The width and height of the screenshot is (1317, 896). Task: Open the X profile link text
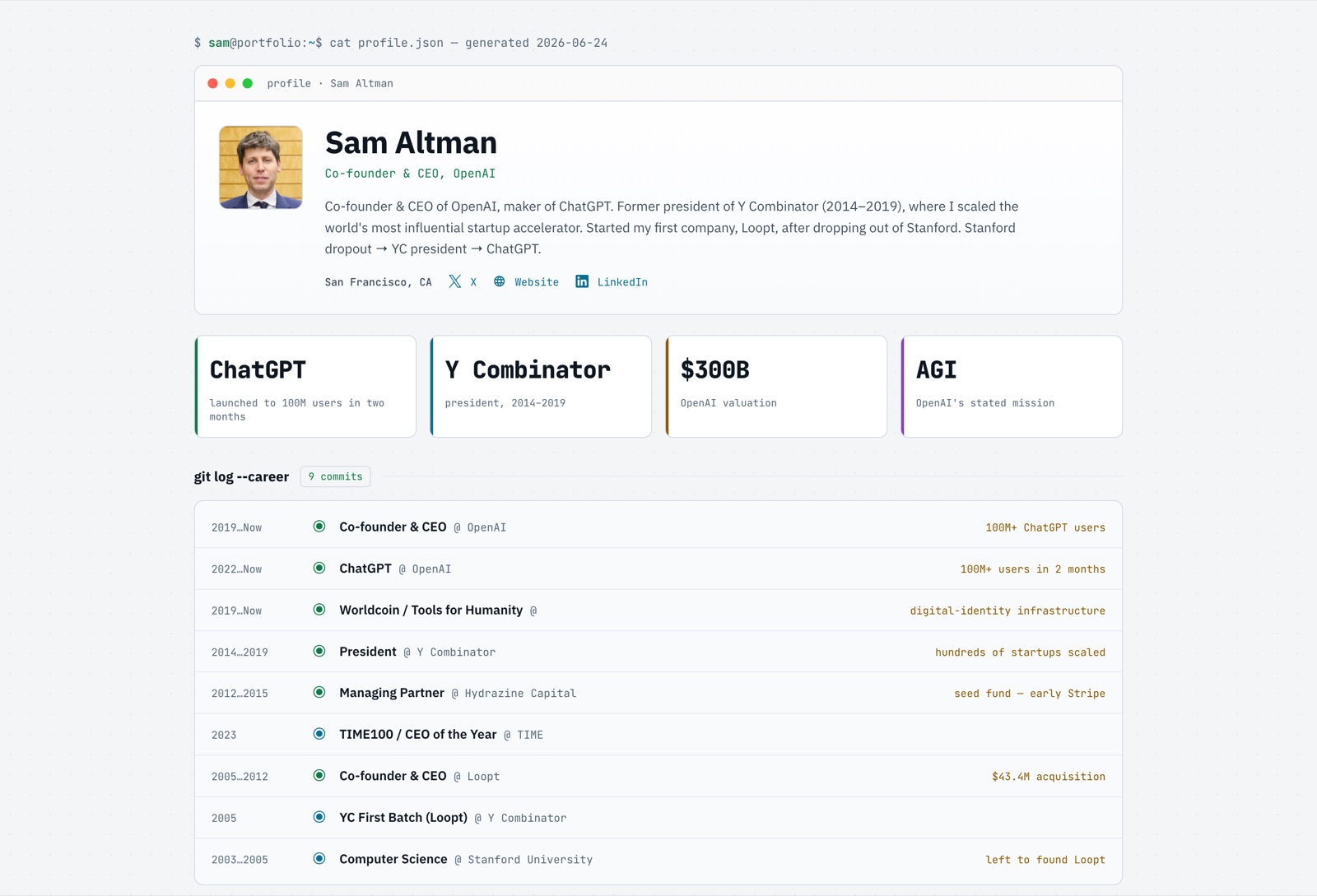pyautogui.click(x=473, y=282)
